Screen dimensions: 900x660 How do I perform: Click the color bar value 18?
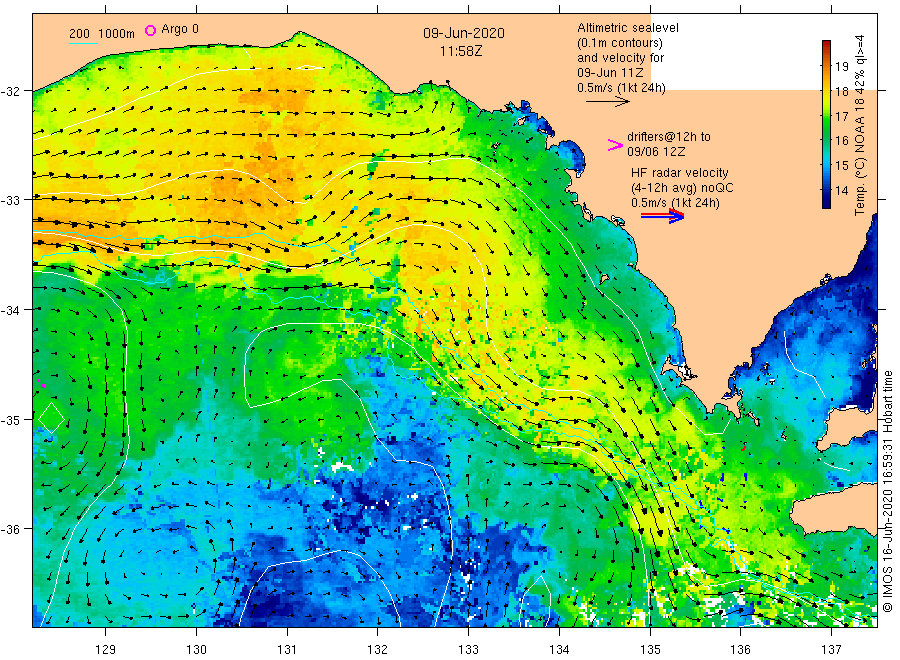[x=841, y=91]
